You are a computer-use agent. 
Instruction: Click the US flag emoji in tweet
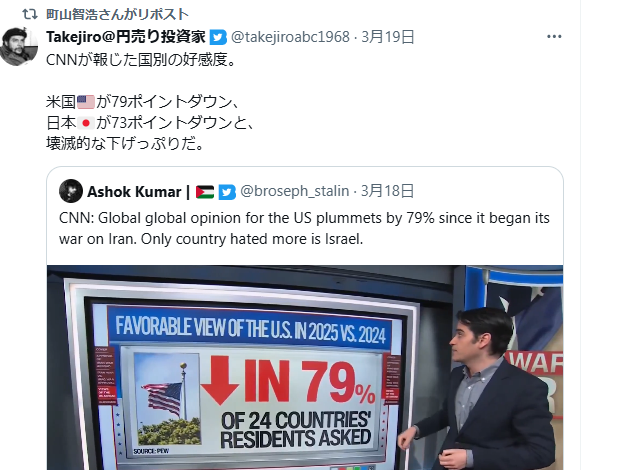[x=85, y=102]
